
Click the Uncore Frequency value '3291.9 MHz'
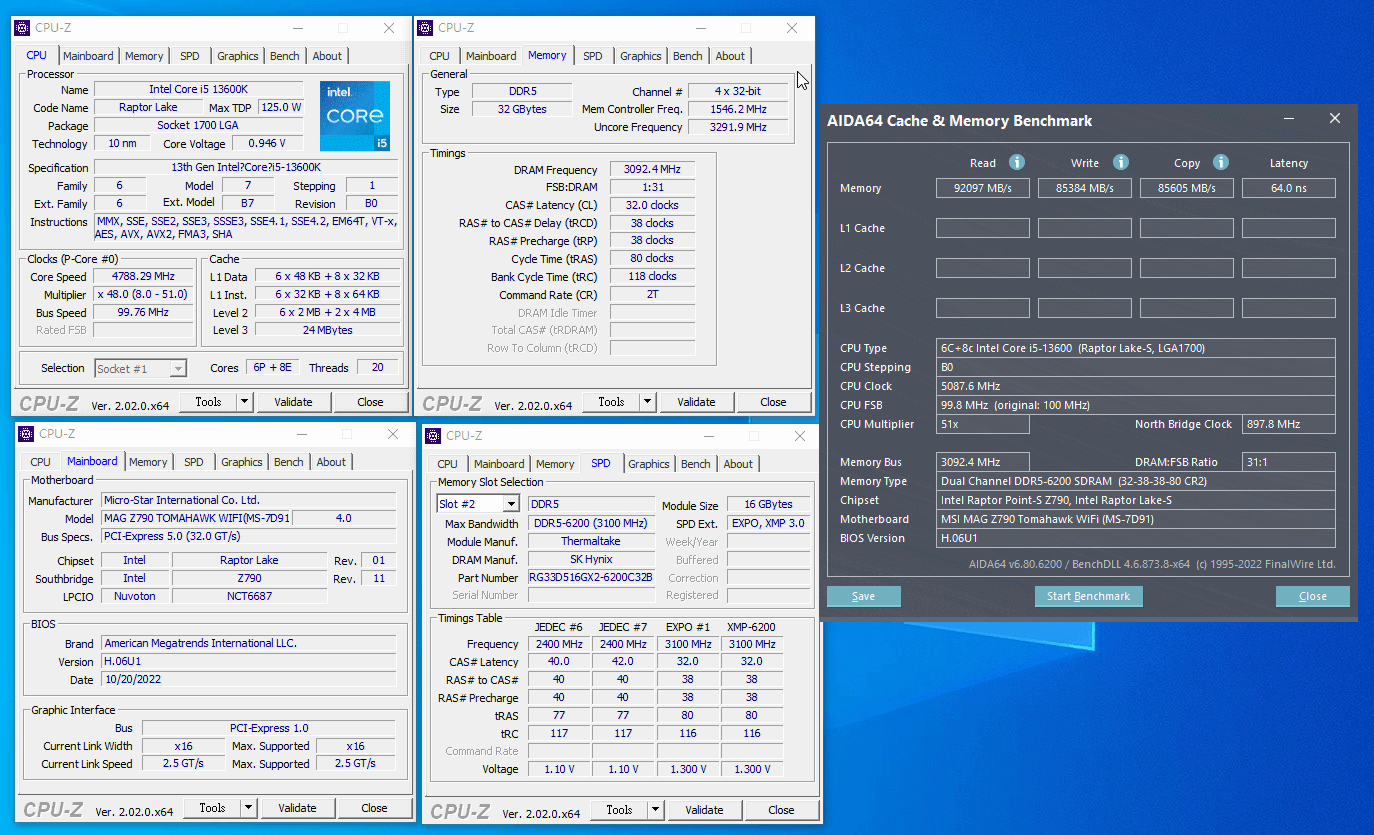point(737,127)
